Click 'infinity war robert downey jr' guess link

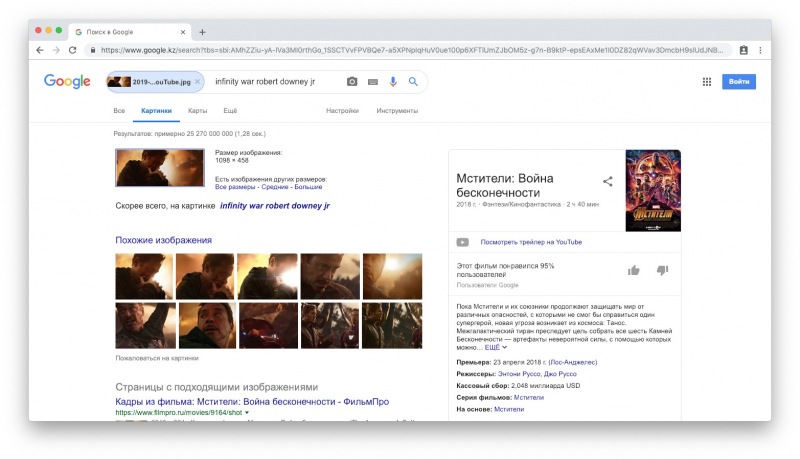pyautogui.click(x=274, y=206)
